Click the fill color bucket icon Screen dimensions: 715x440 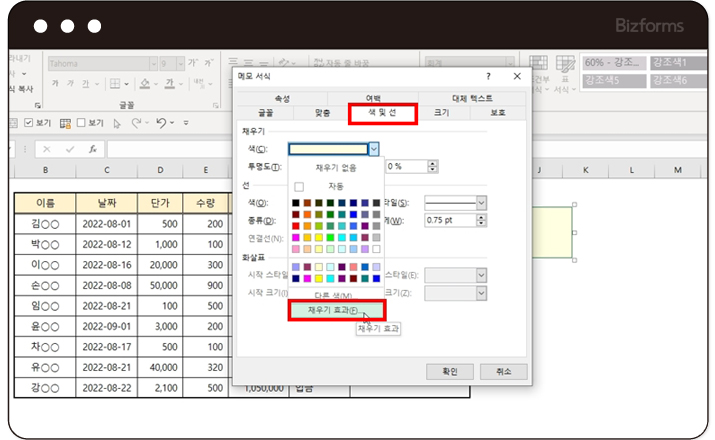click(147, 83)
